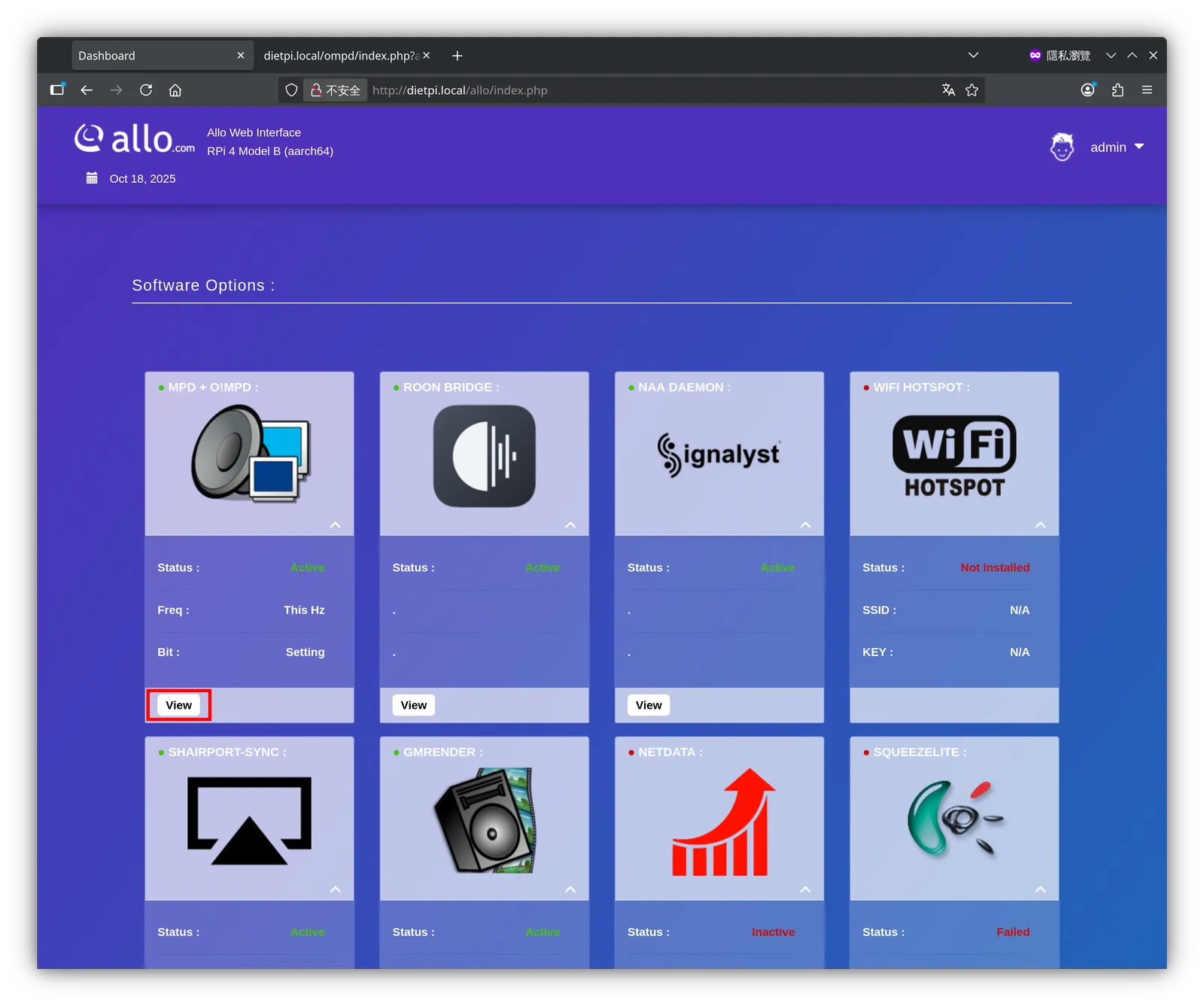Reload the page with refresh button
Image resolution: width=1204 pixels, height=1006 pixels.
pos(146,90)
